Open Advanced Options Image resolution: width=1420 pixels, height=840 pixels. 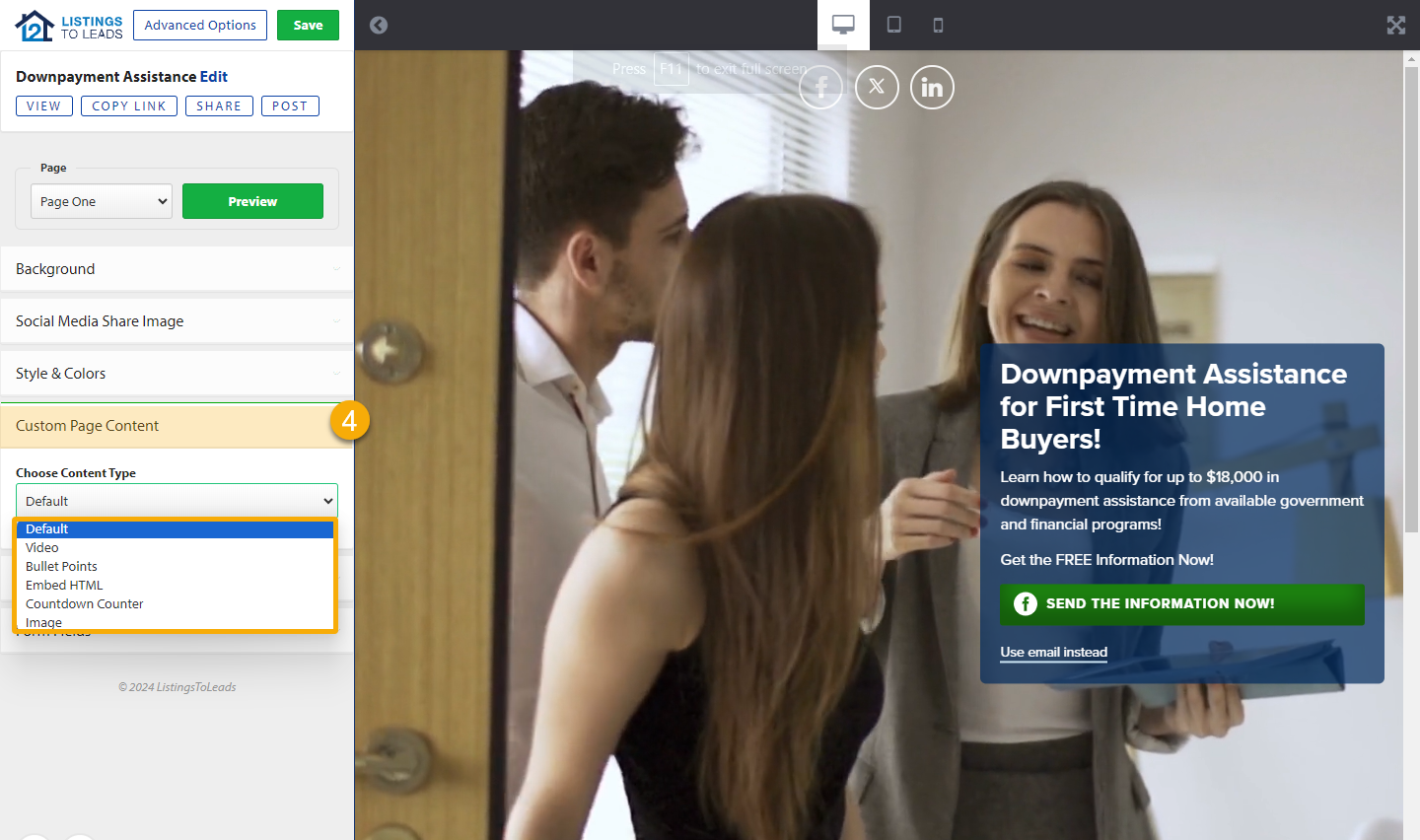200,25
